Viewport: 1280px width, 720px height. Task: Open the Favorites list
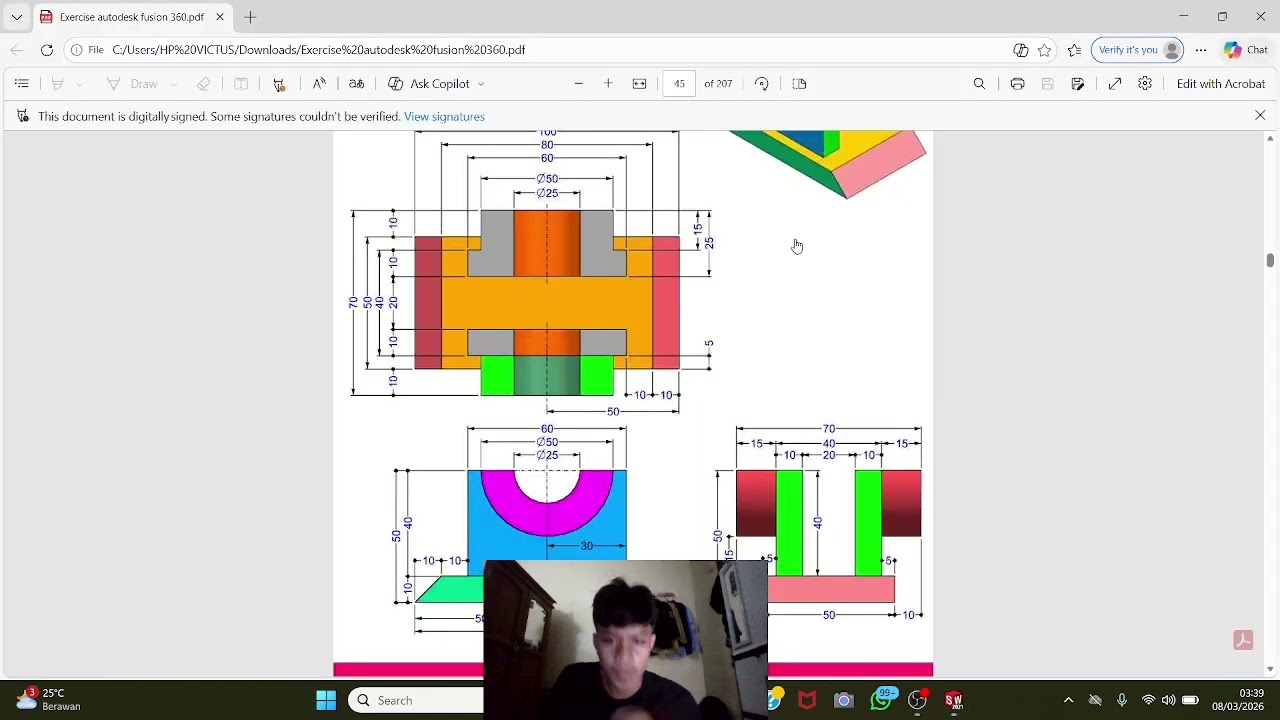(x=1075, y=50)
